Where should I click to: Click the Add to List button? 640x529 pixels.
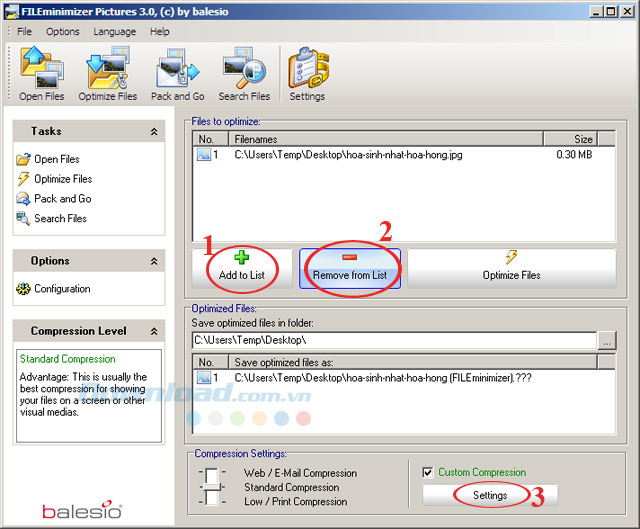coord(242,269)
